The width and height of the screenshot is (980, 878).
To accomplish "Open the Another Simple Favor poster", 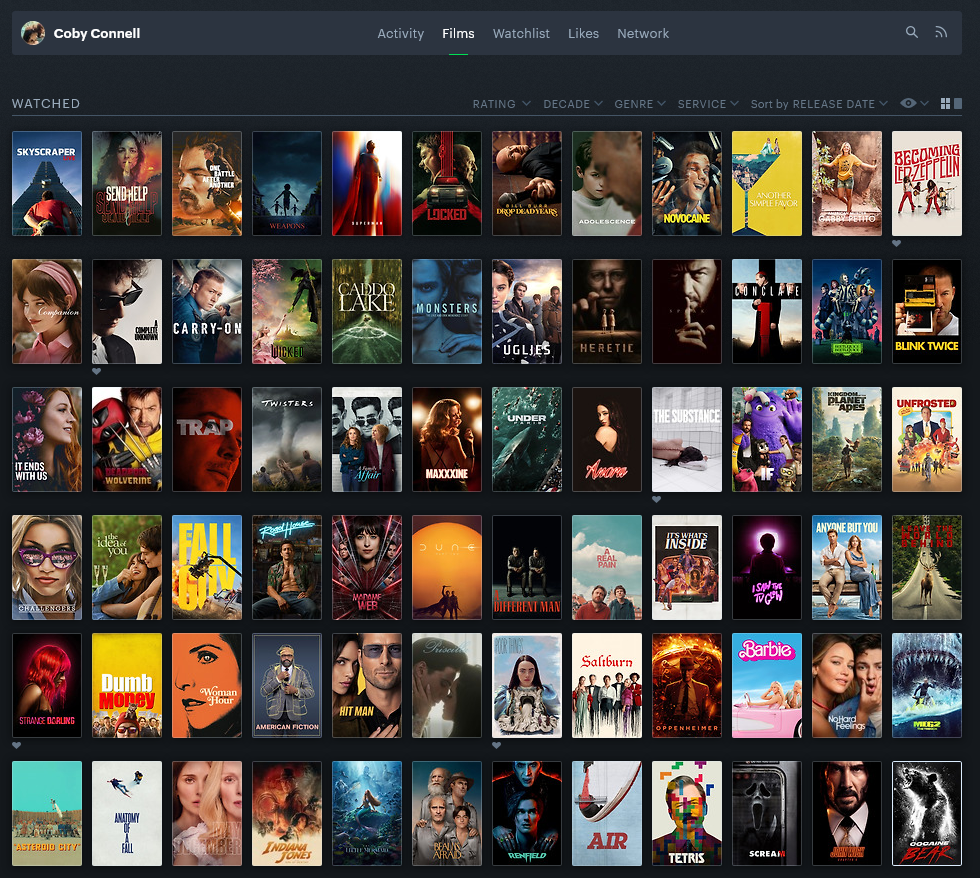I will click(767, 183).
